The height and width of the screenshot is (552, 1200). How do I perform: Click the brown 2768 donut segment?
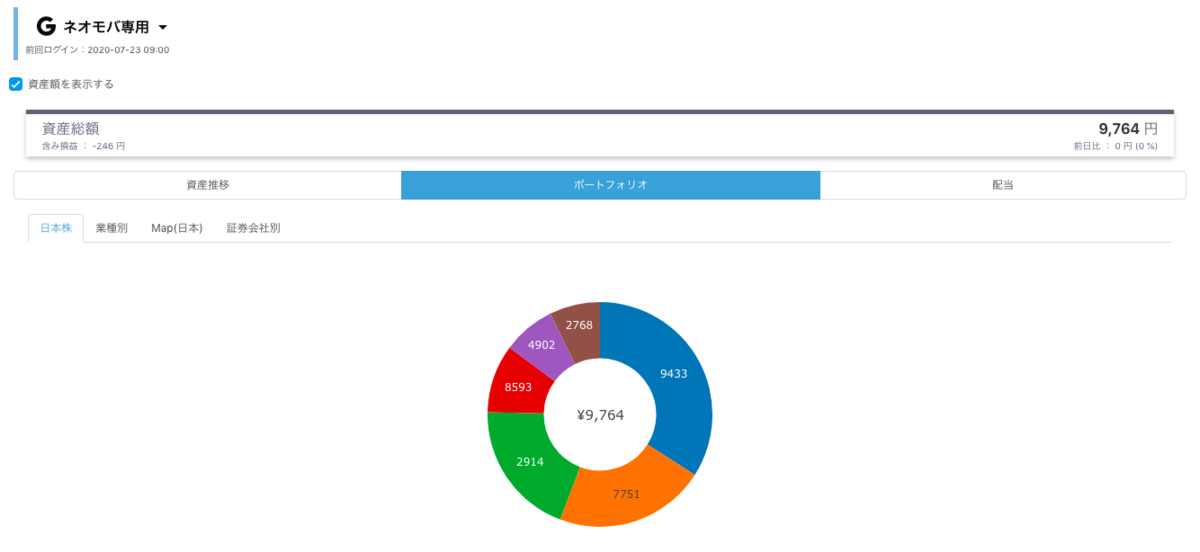tap(579, 325)
